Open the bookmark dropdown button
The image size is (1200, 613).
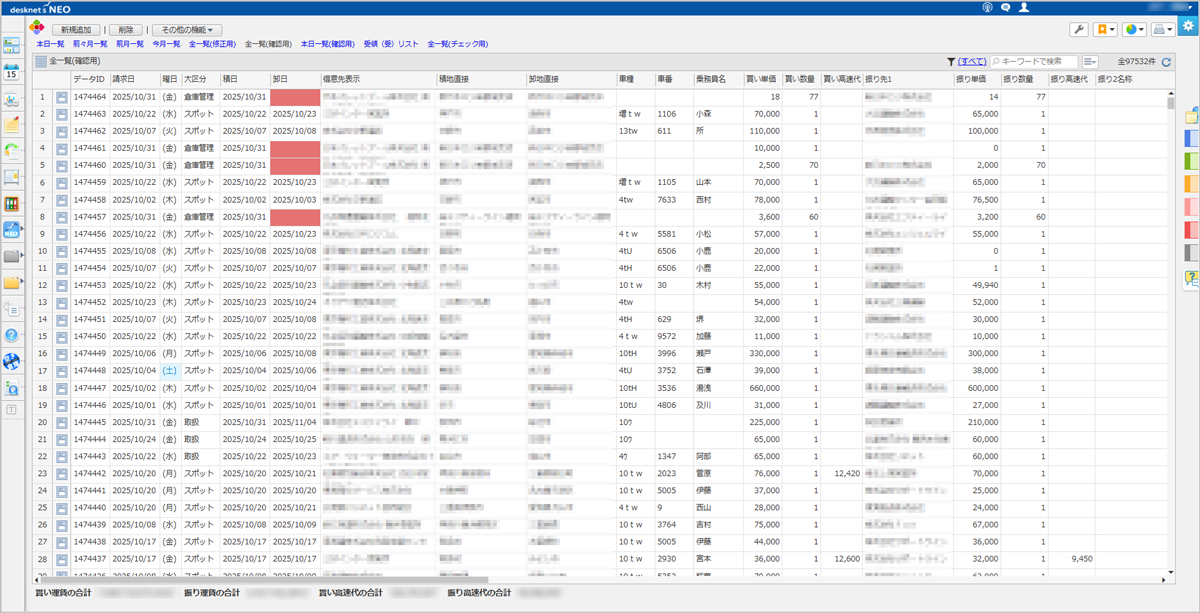(1105, 30)
